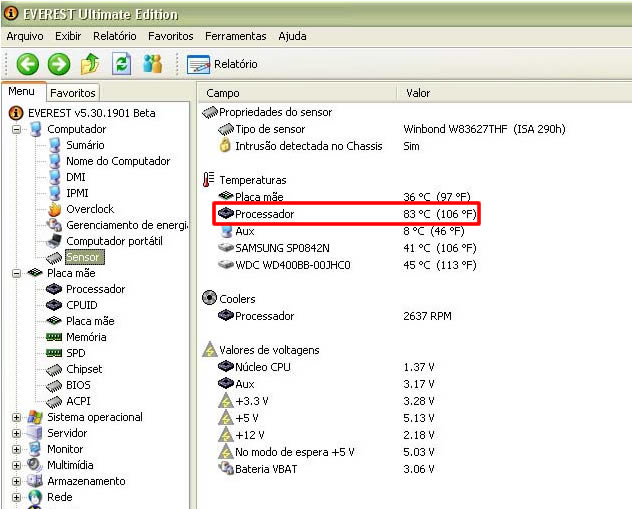The image size is (632, 509).
Task: Click the green Back arrow button
Action: (27, 64)
